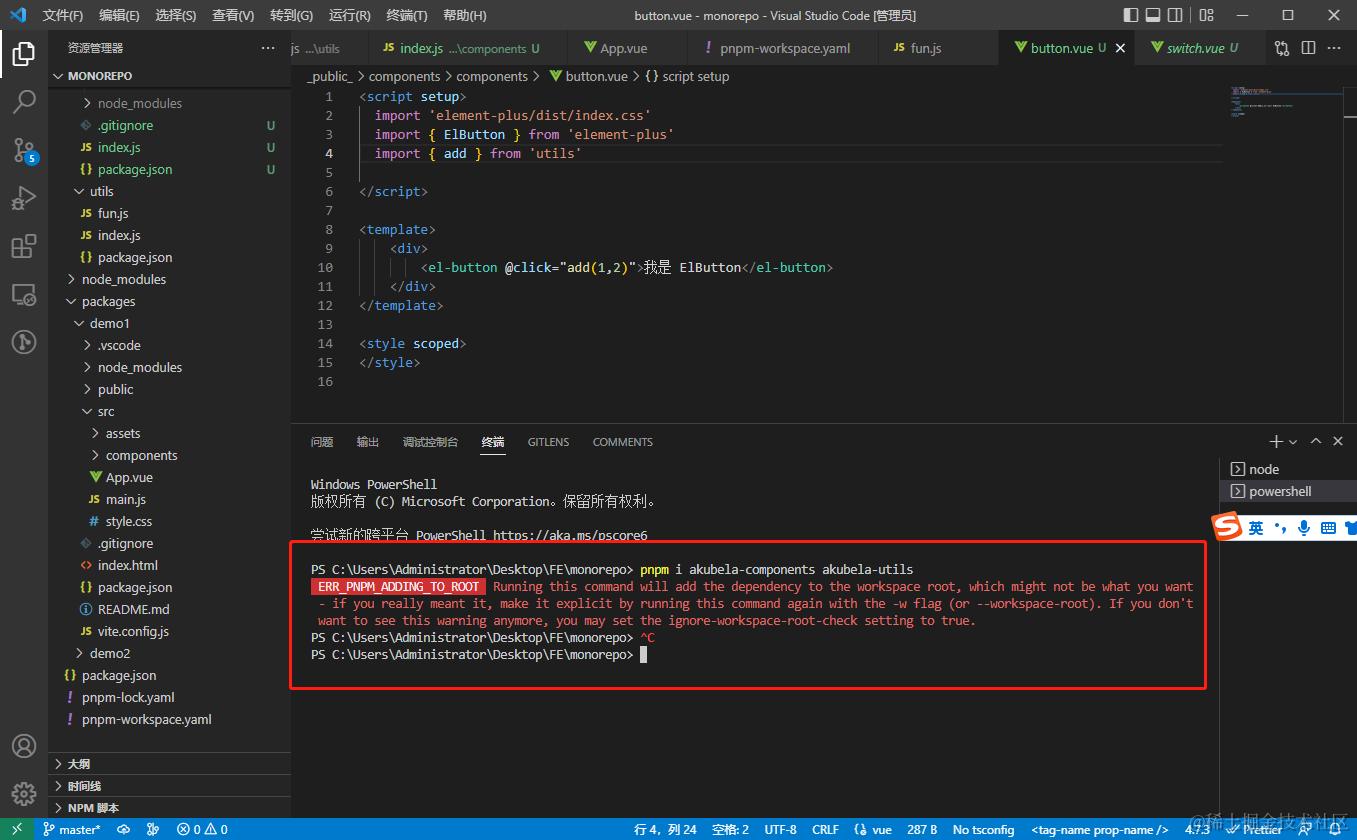
Task: Open Source Control view with 5 changes
Action: 24,150
